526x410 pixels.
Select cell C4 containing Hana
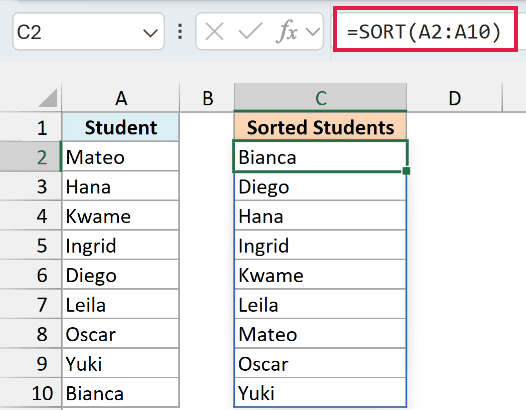pos(320,216)
